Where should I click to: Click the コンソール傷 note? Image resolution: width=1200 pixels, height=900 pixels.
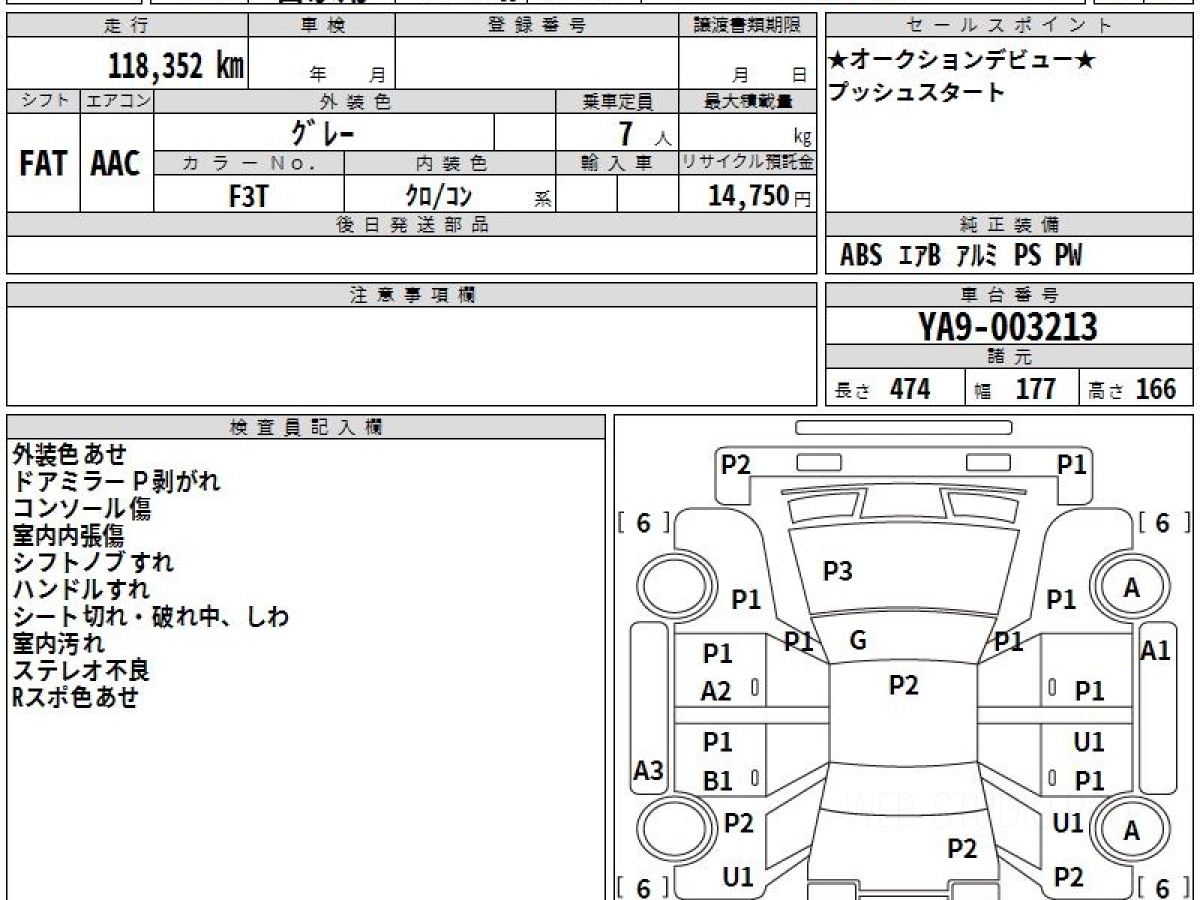(x=81, y=508)
